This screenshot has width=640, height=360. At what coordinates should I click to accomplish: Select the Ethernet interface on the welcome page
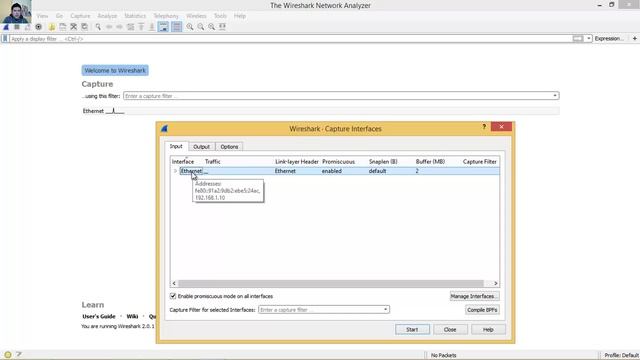pos(320,111)
